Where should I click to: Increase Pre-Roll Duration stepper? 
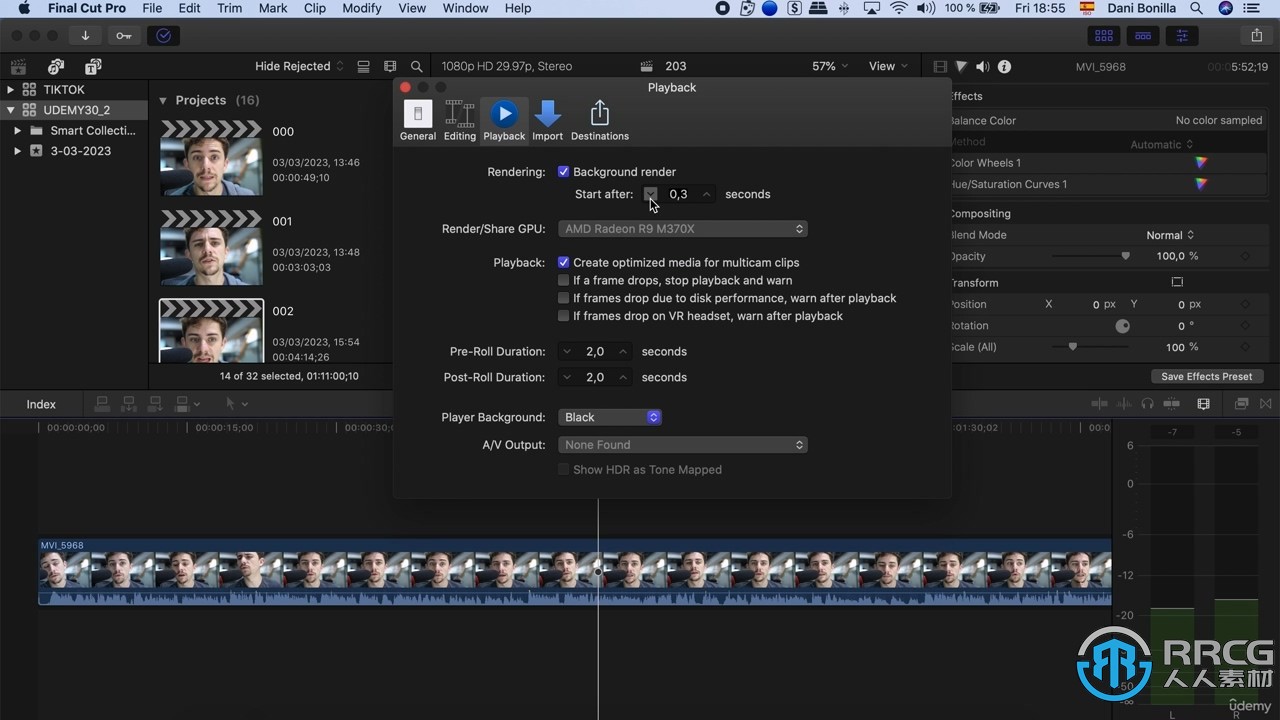tap(623, 352)
